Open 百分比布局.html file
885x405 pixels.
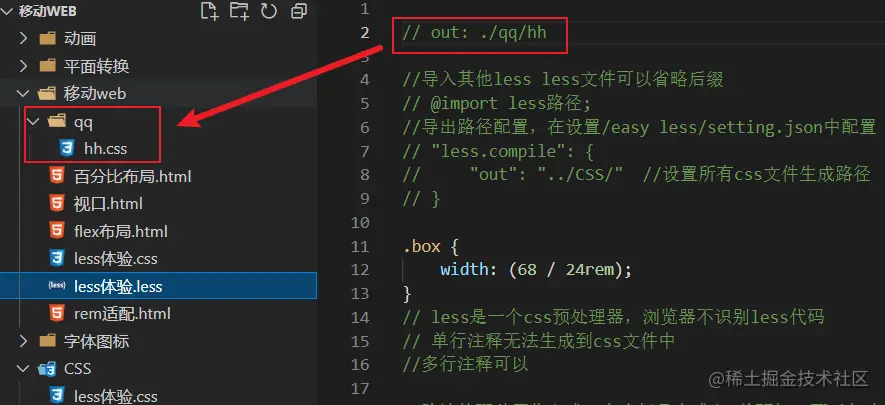[x=133, y=176]
